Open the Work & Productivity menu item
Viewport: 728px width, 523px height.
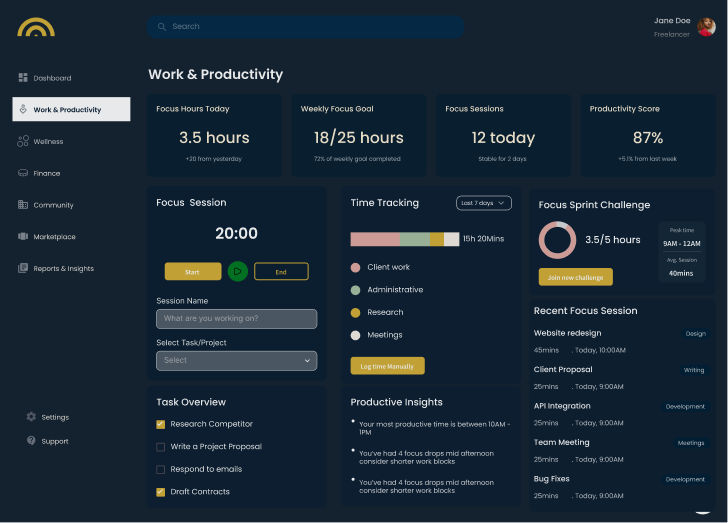72,109
